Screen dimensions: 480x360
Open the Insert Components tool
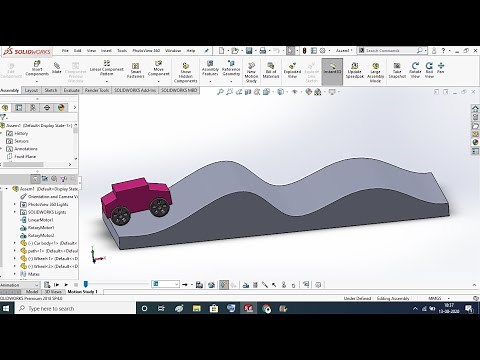tap(37, 68)
